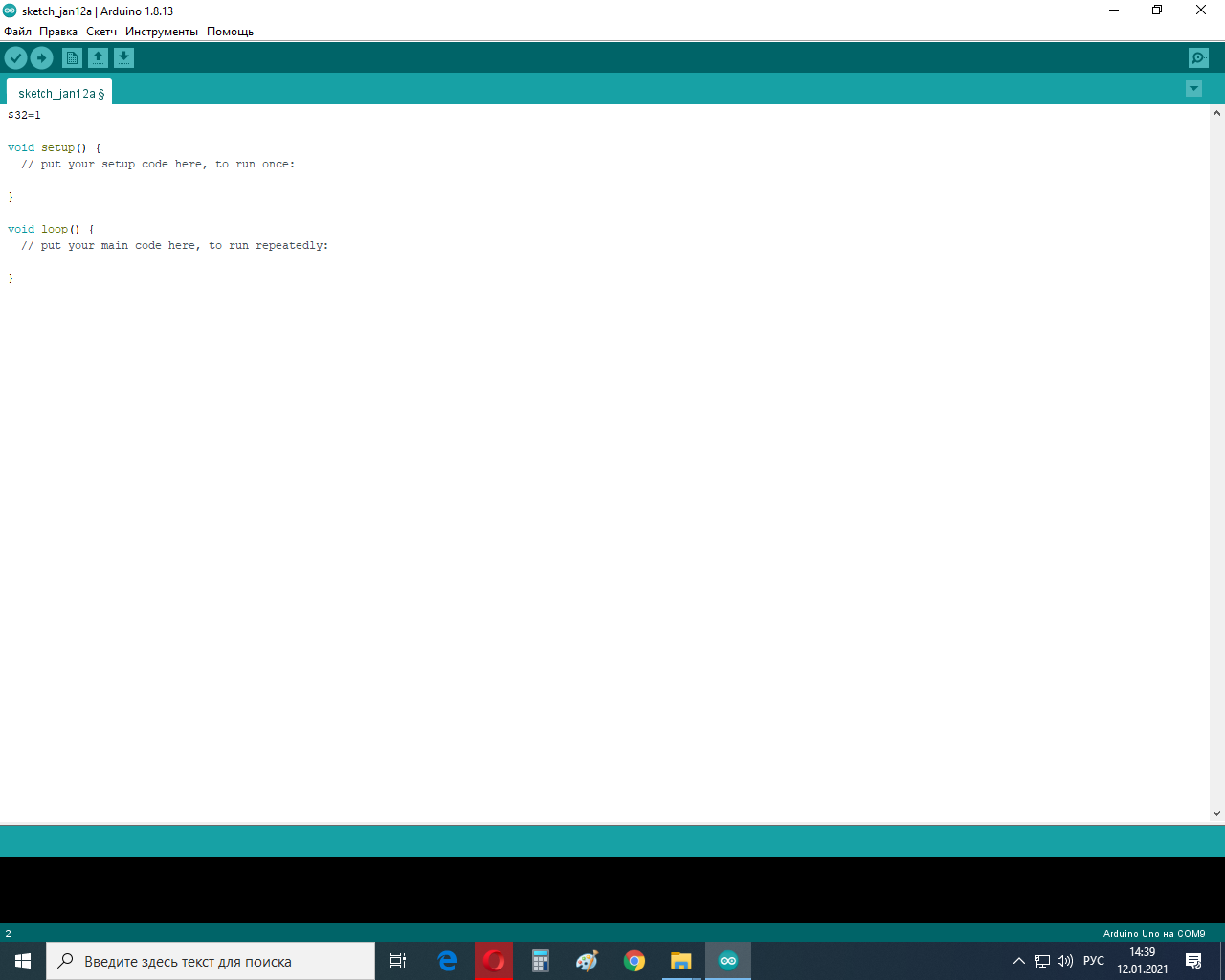Click the editor scrollbar up arrow
This screenshot has width=1225, height=980.
[x=1217, y=113]
